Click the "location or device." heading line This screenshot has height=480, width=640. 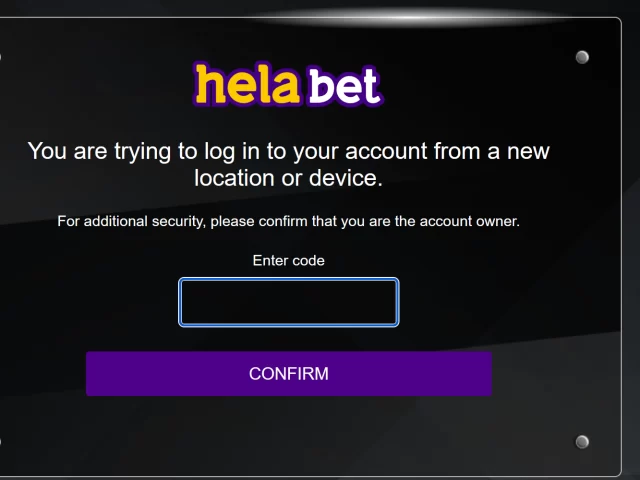point(288,179)
